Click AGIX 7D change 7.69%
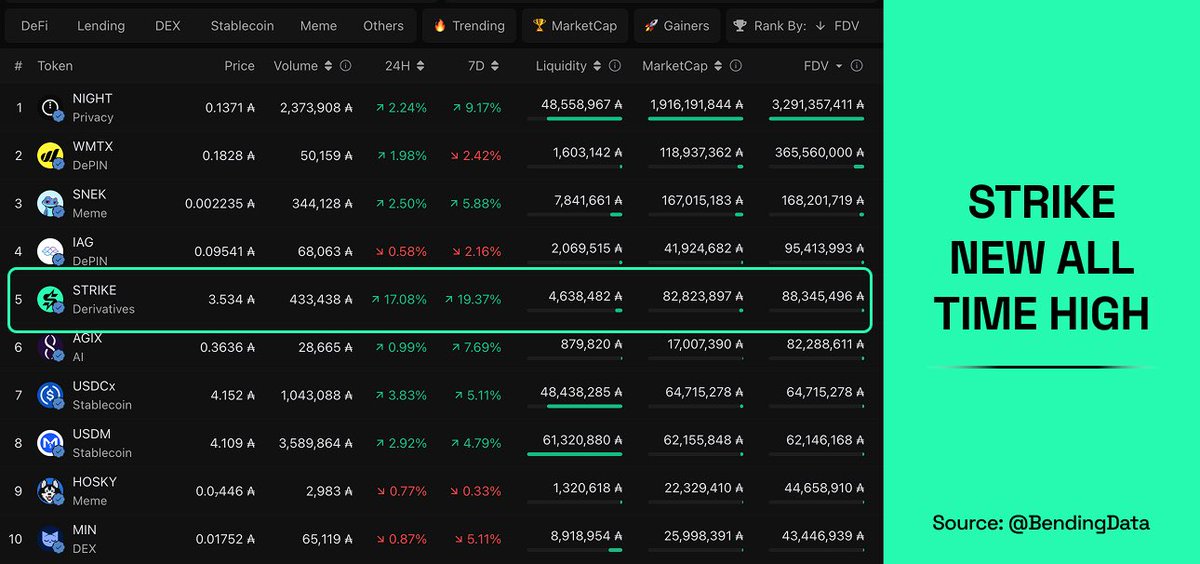 (479, 347)
